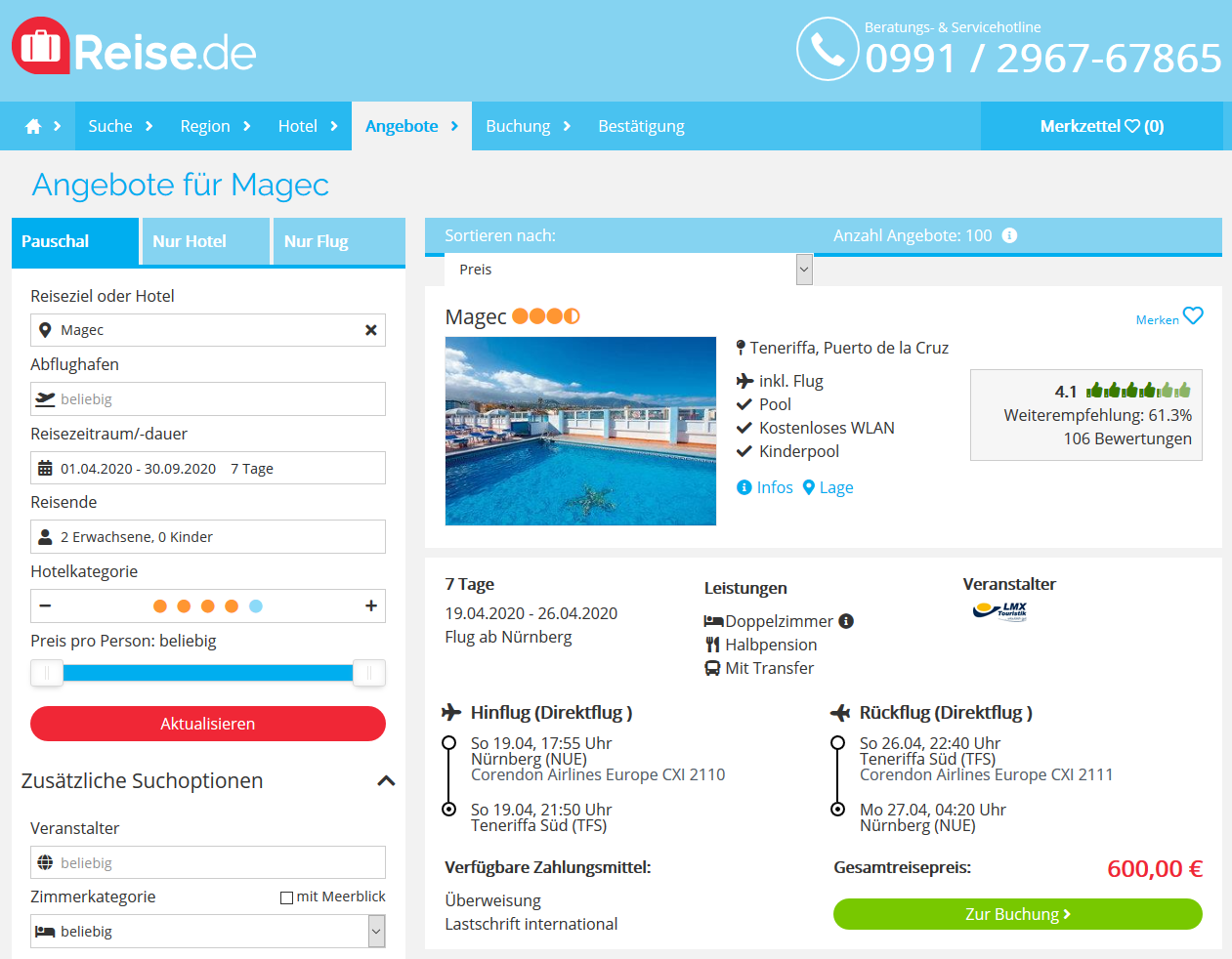Screen dimensions: 1232x959
Task: Click the person icon in Reisende field
Action: [45, 536]
